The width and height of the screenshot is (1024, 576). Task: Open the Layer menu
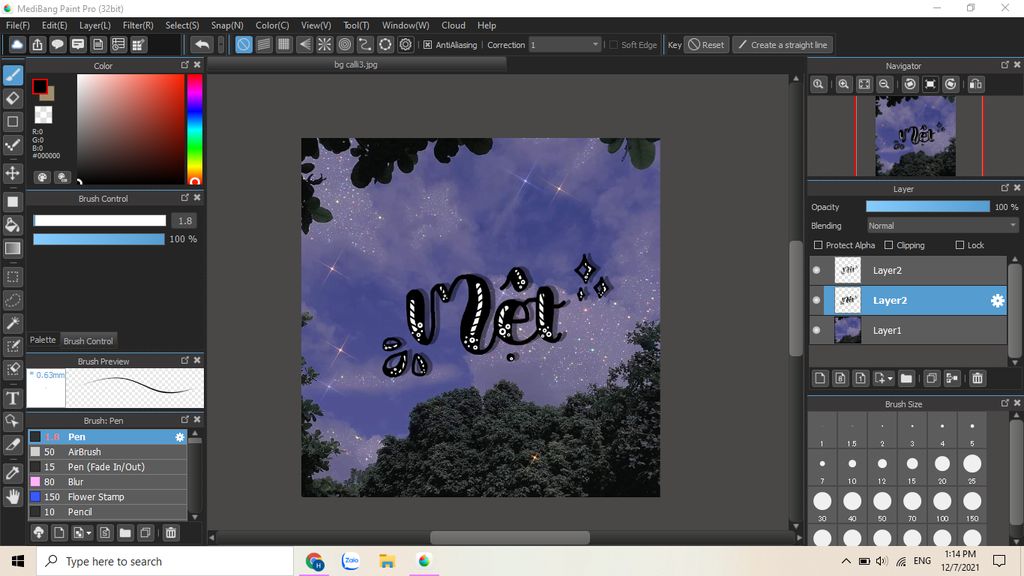(x=95, y=25)
